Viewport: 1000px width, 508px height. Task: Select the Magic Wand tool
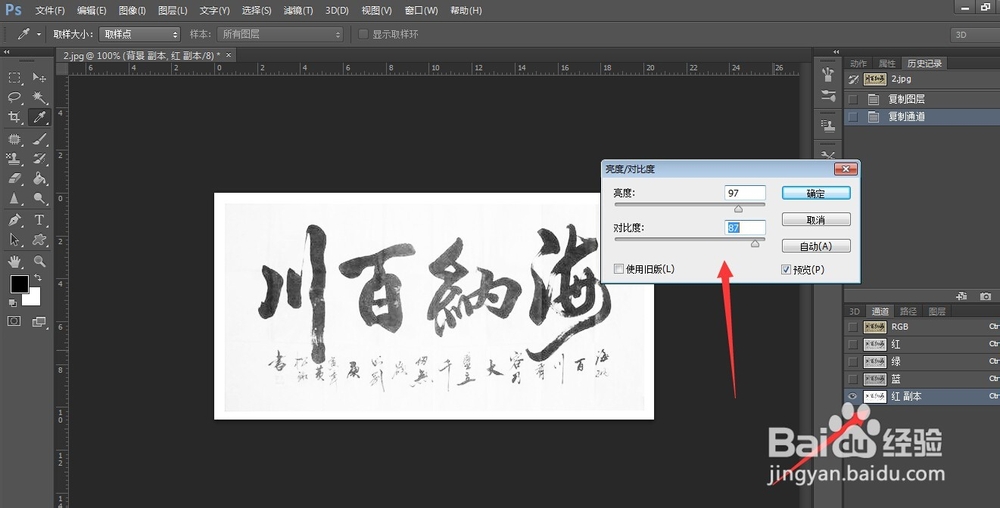coord(40,97)
